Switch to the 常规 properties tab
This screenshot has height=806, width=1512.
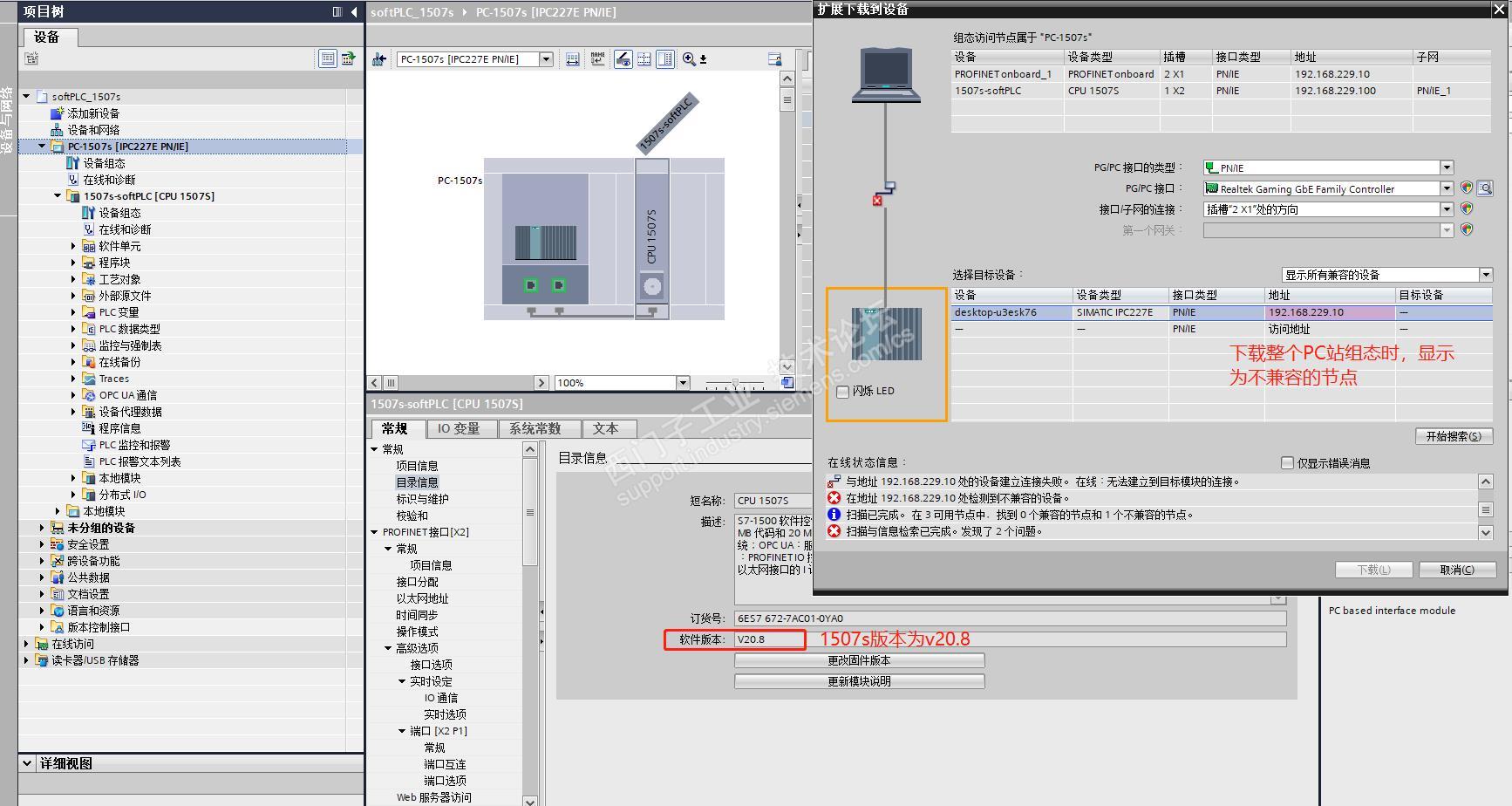395,429
